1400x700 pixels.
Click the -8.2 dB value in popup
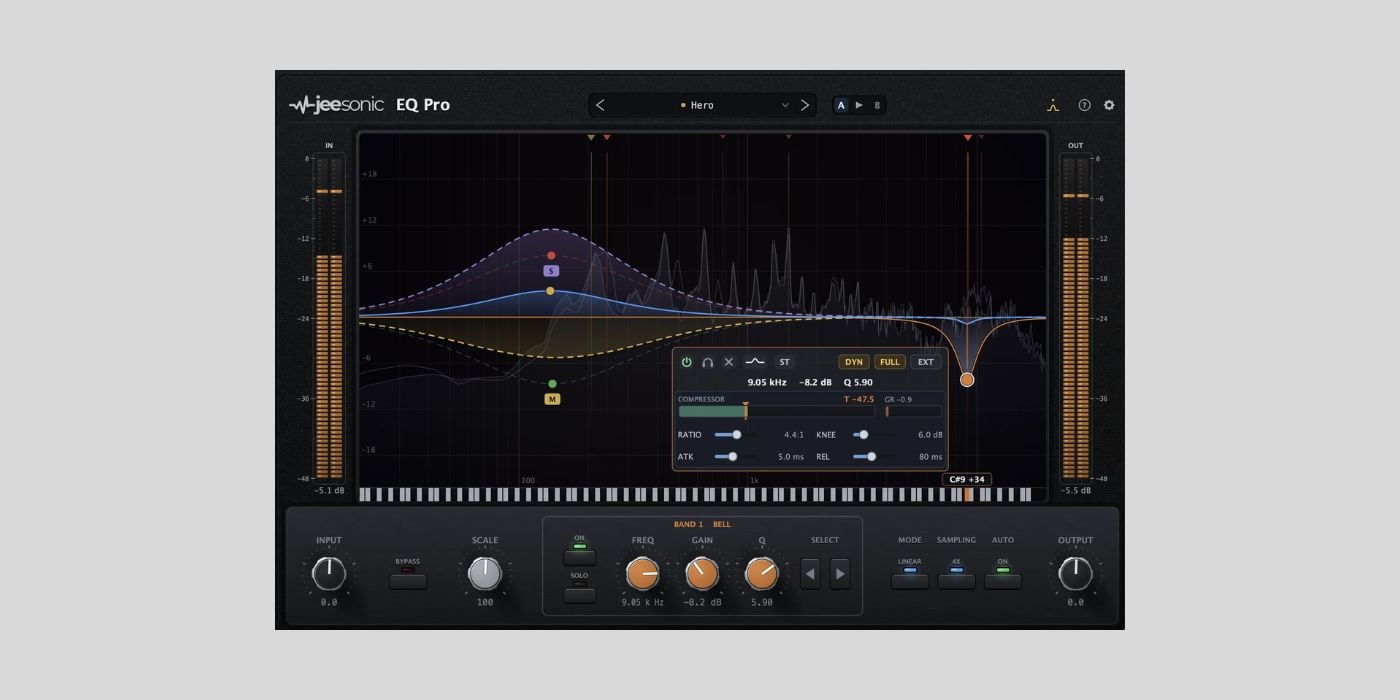(815, 382)
